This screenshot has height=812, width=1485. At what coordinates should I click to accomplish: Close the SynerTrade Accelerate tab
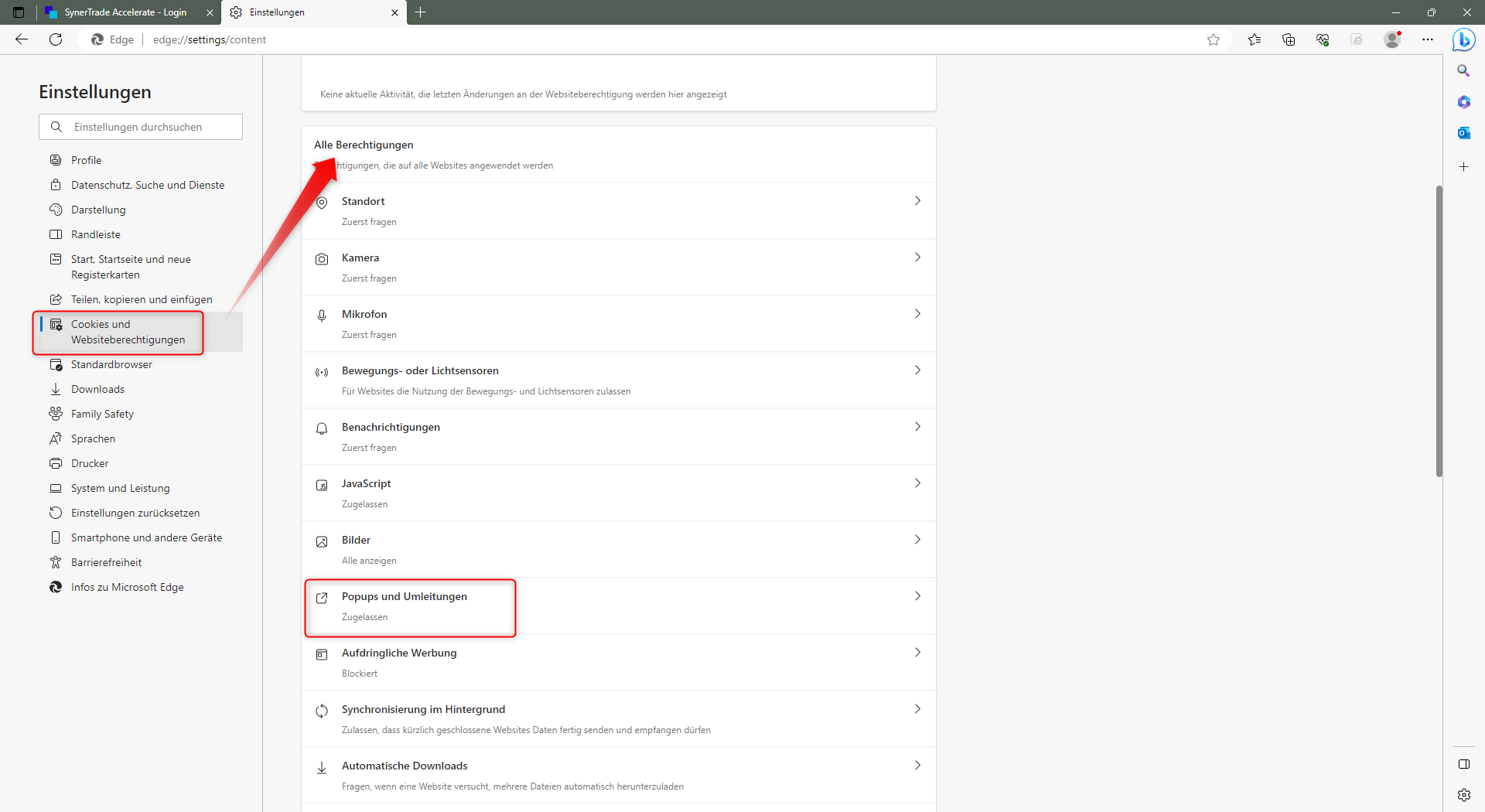click(x=210, y=12)
